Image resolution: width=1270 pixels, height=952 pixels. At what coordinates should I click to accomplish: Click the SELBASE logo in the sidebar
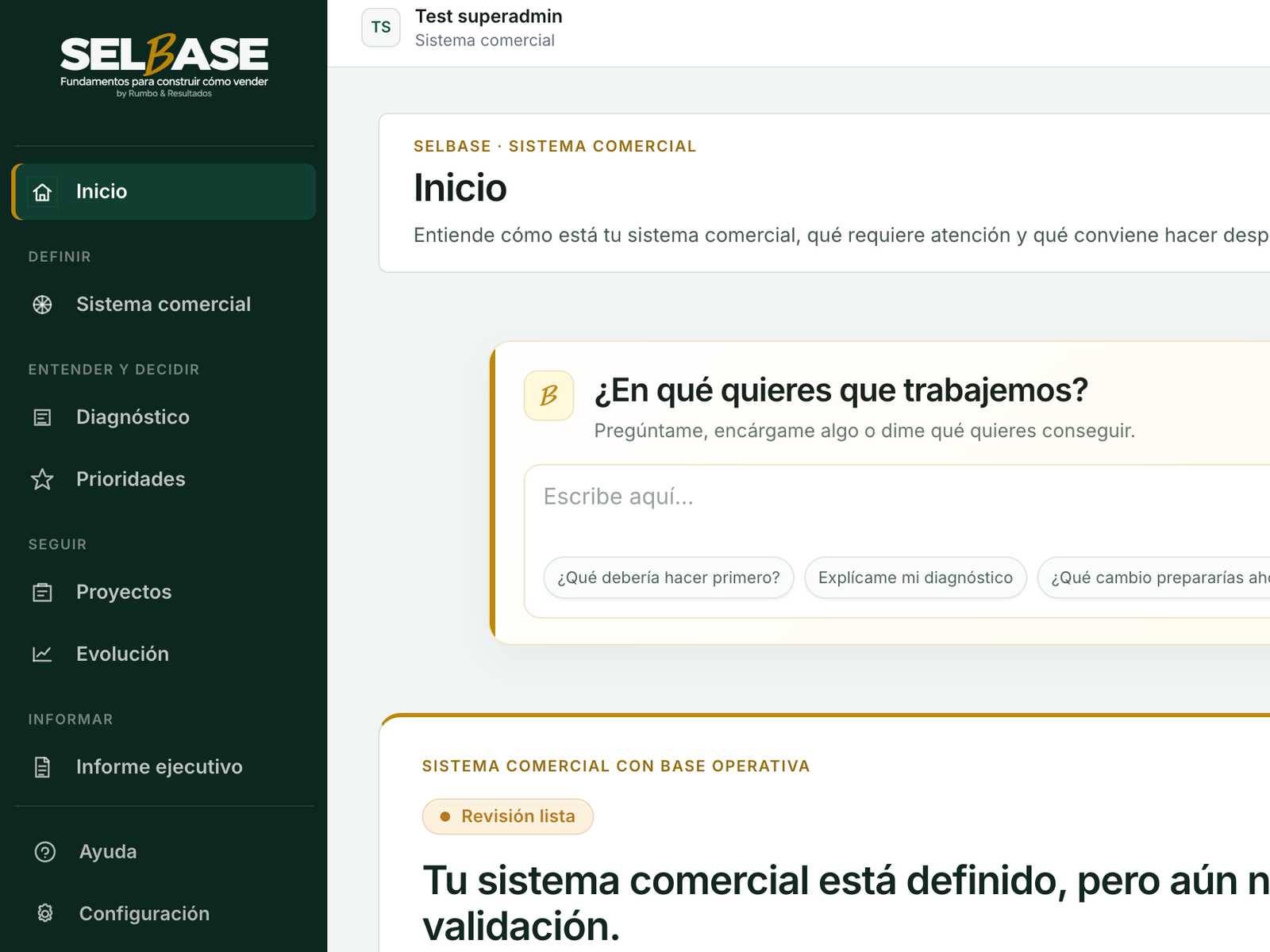coord(164,66)
